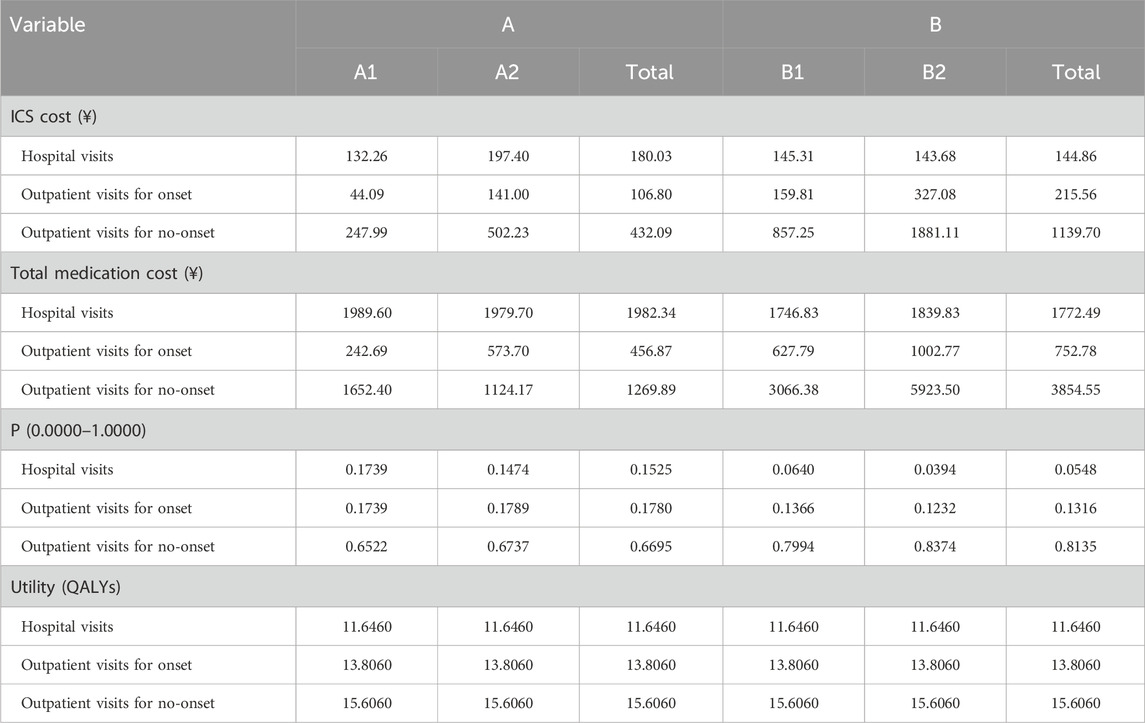The image size is (1145, 723).
Task: Select the group A header cell
Action: click(x=508, y=25)
